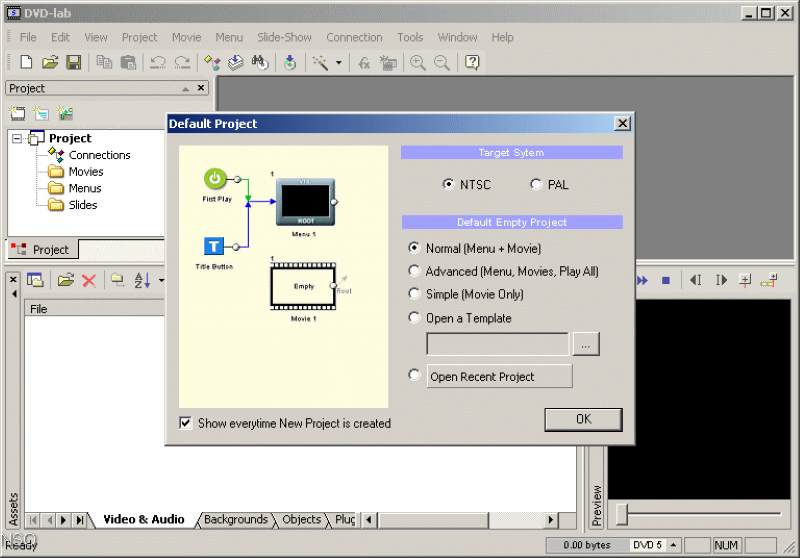Click the Project tab below tree
The width and height of the screenshot is (800, 558).
pos(42,249)
